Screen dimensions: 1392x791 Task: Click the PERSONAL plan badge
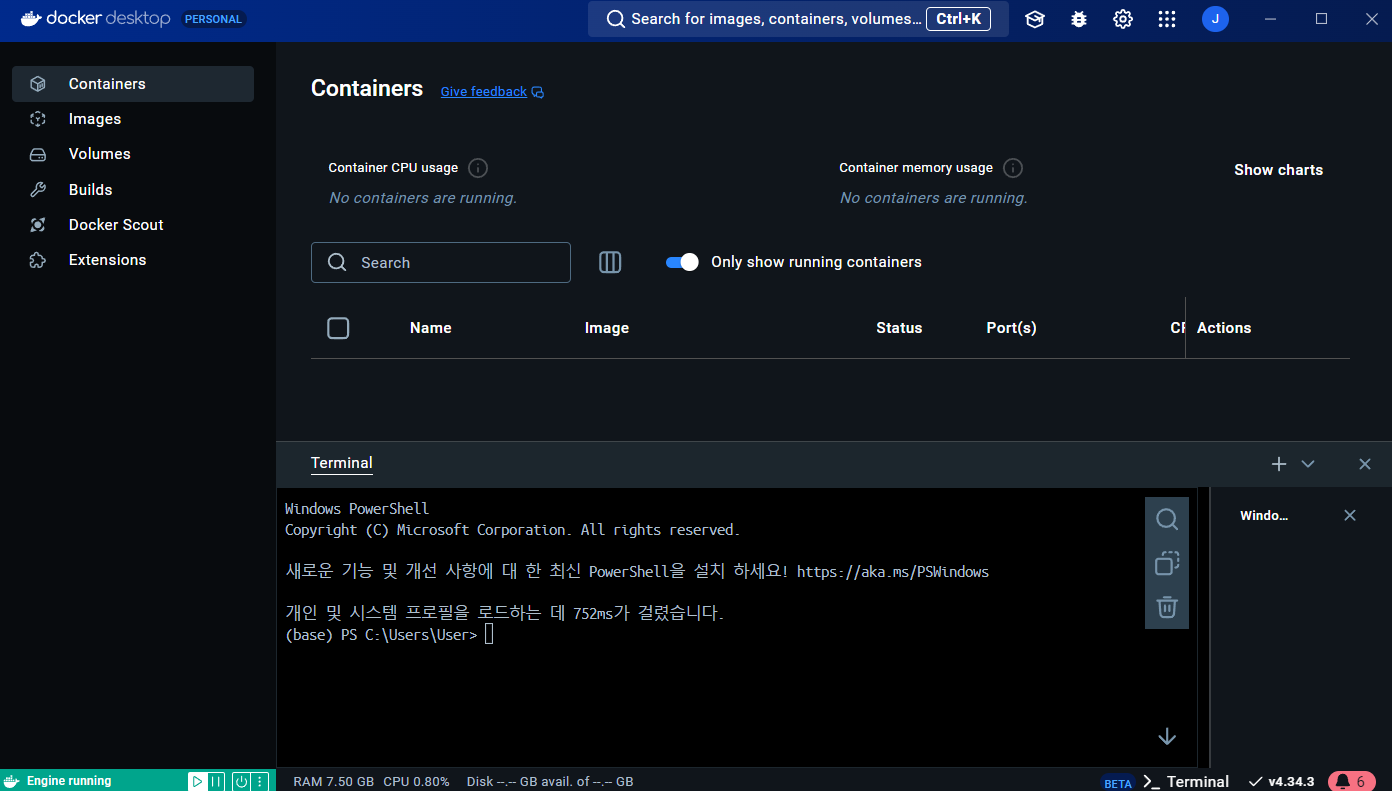coord(215,19)
